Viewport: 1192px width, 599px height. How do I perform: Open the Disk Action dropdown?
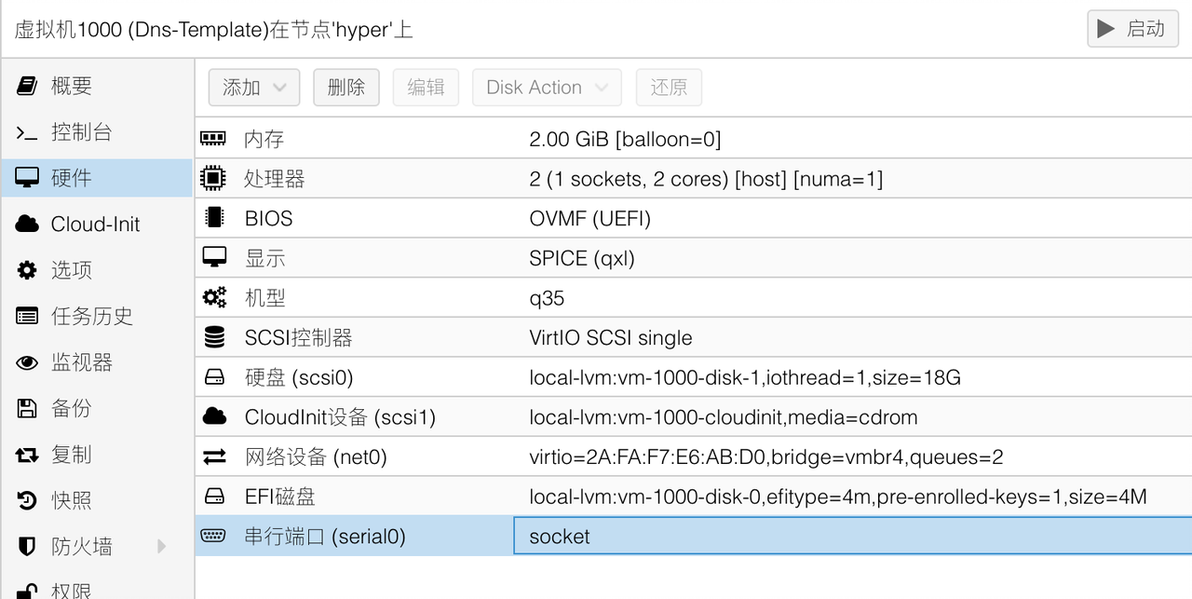(547, 87)
